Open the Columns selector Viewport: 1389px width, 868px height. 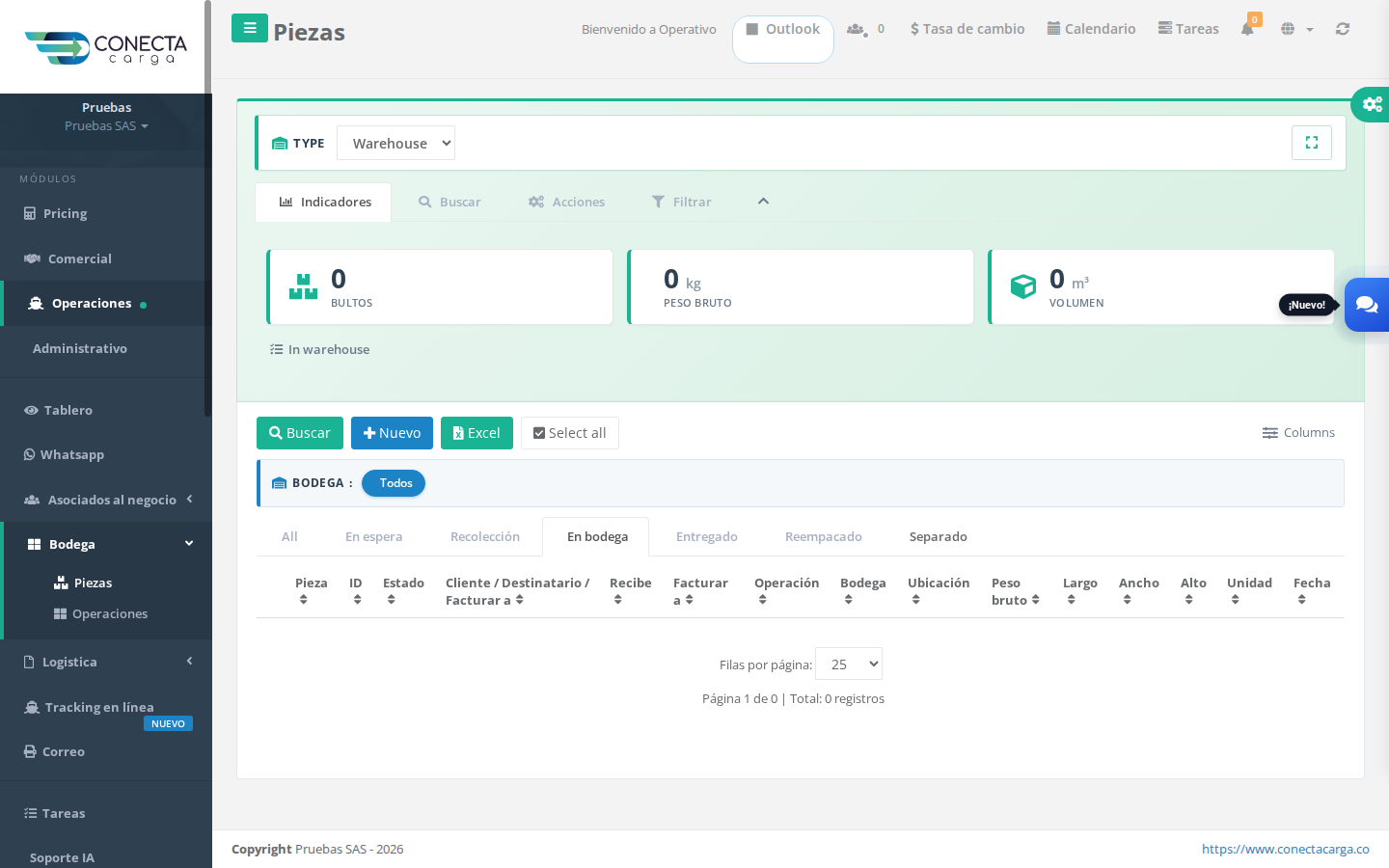[x=1298, y=432]
